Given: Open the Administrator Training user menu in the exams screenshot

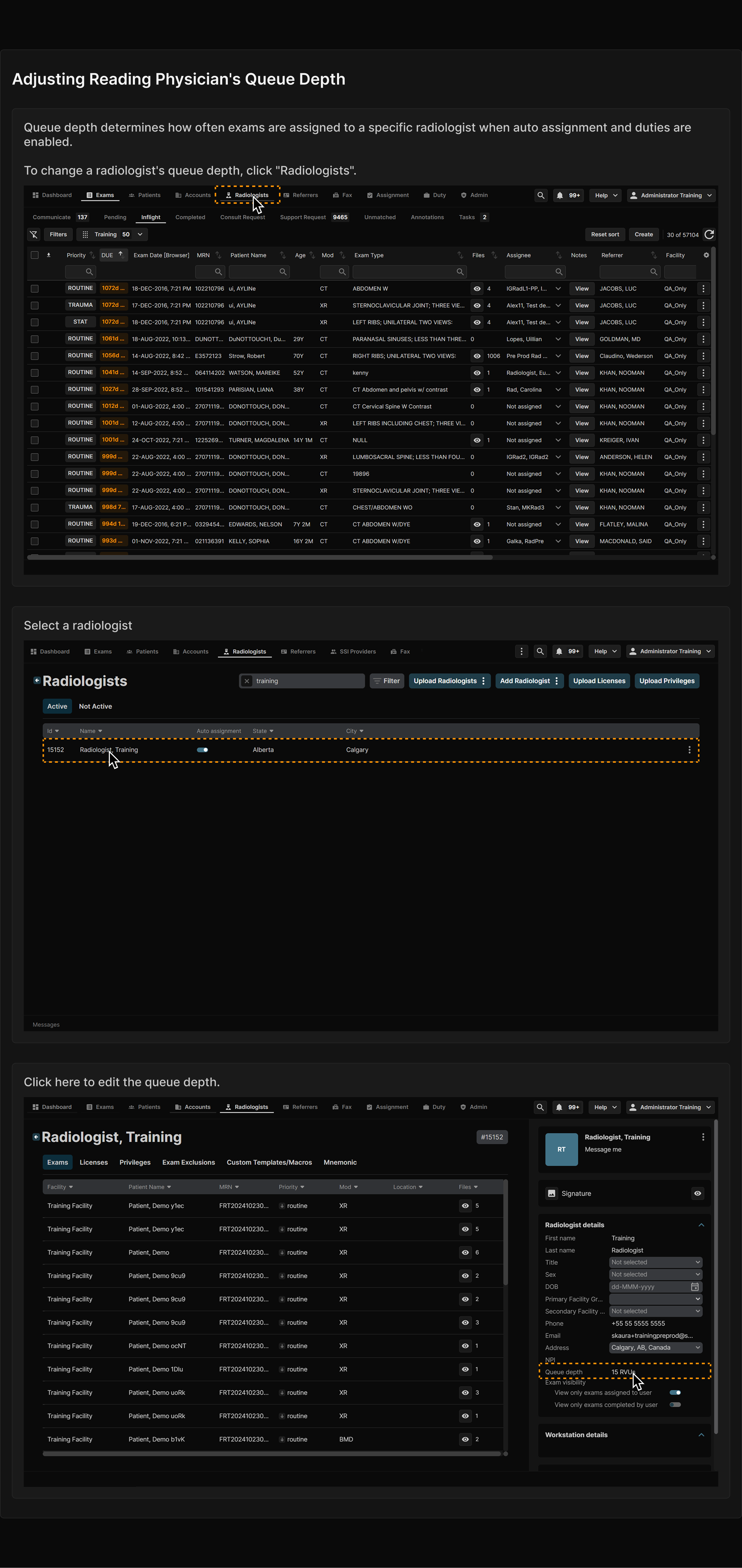Looking at the screenshot, I should [x=671, y=196].
